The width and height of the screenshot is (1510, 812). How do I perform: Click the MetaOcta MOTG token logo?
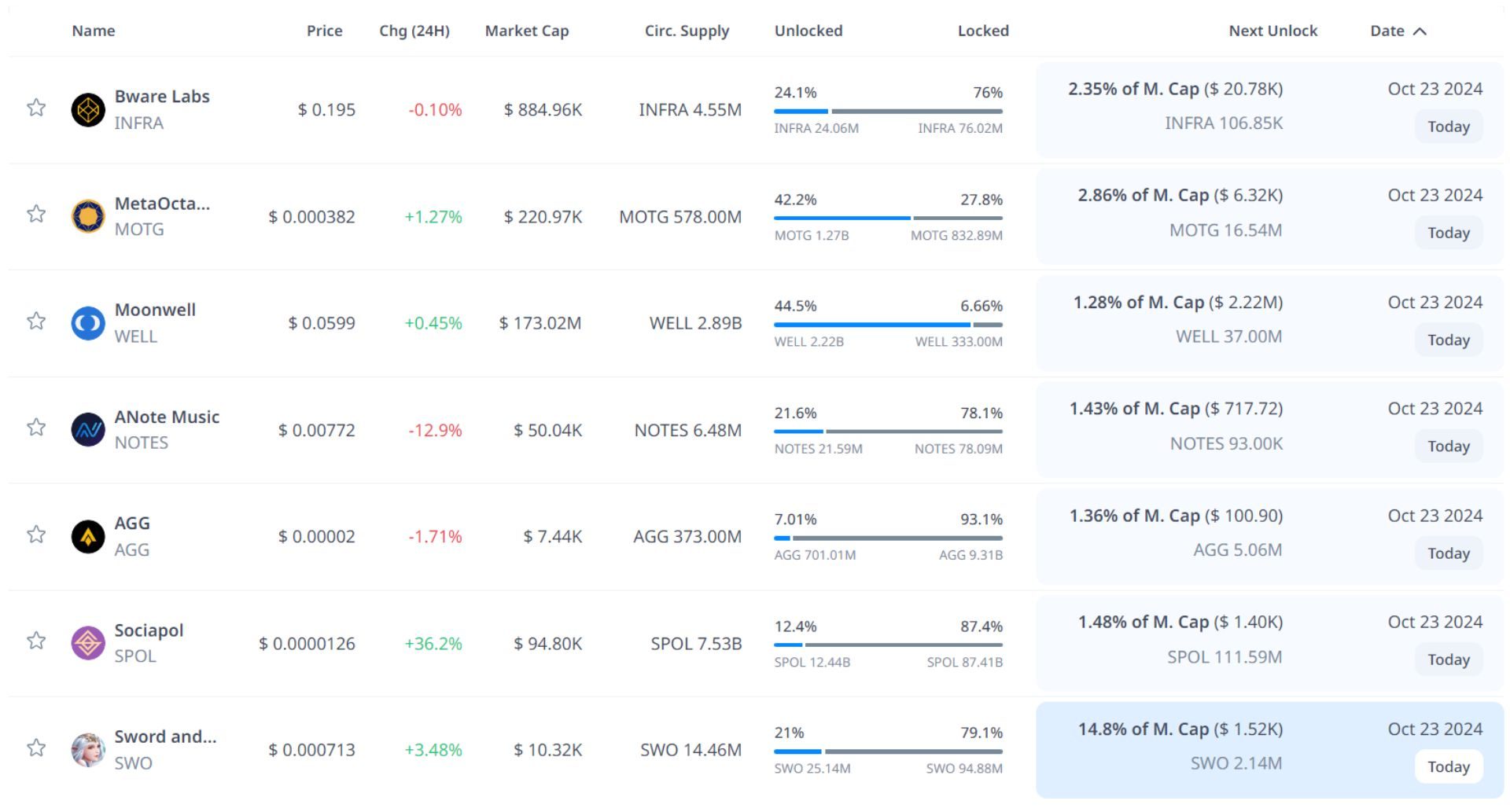pyautogui.click(x=88, y=216)
